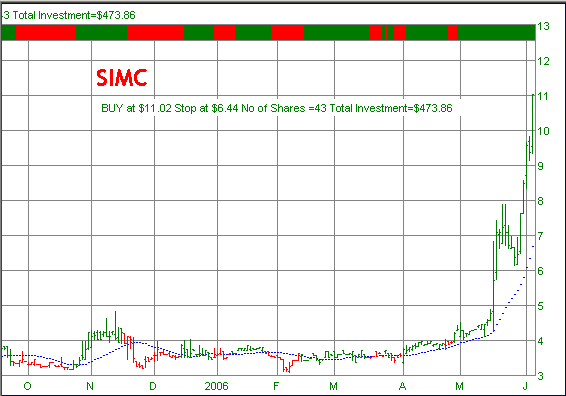The width and height of the screenshot is (566, 396).
Task: Click the N month label on time axis
Action: pyautogui.click(x=90, y=386)
